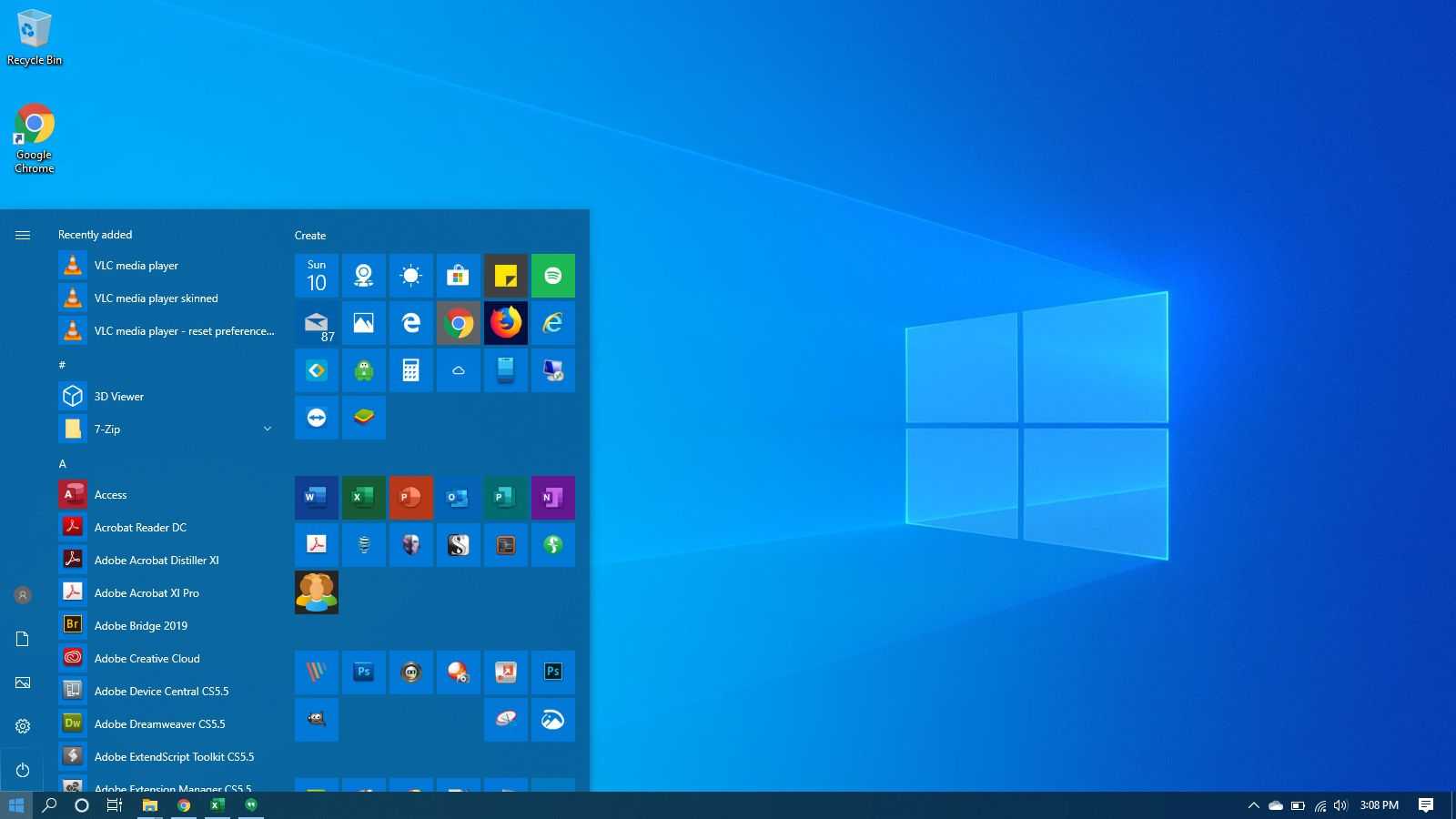Open Documents from Start sidebar

coord(23,639)
